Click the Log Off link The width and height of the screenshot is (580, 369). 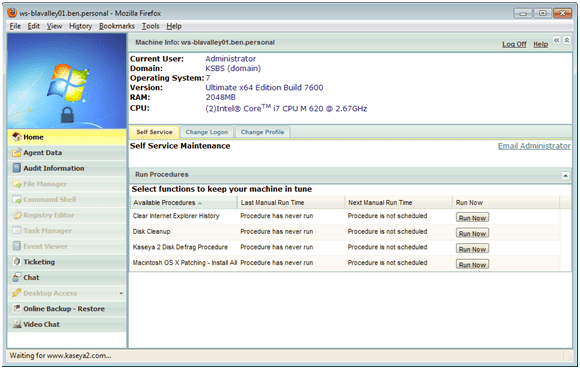514,44
